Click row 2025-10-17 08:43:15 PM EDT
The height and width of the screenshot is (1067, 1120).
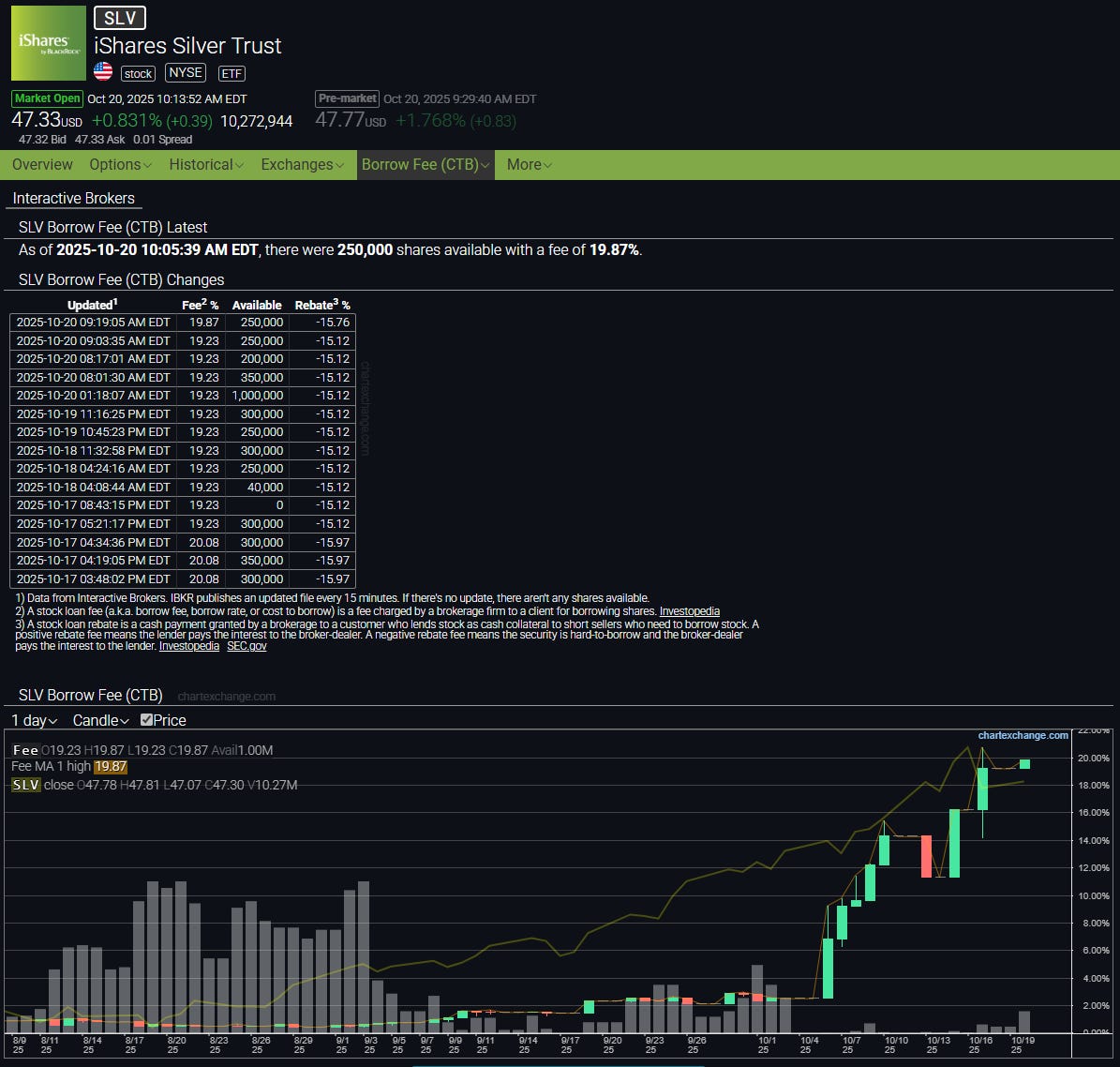coord(182,505)
